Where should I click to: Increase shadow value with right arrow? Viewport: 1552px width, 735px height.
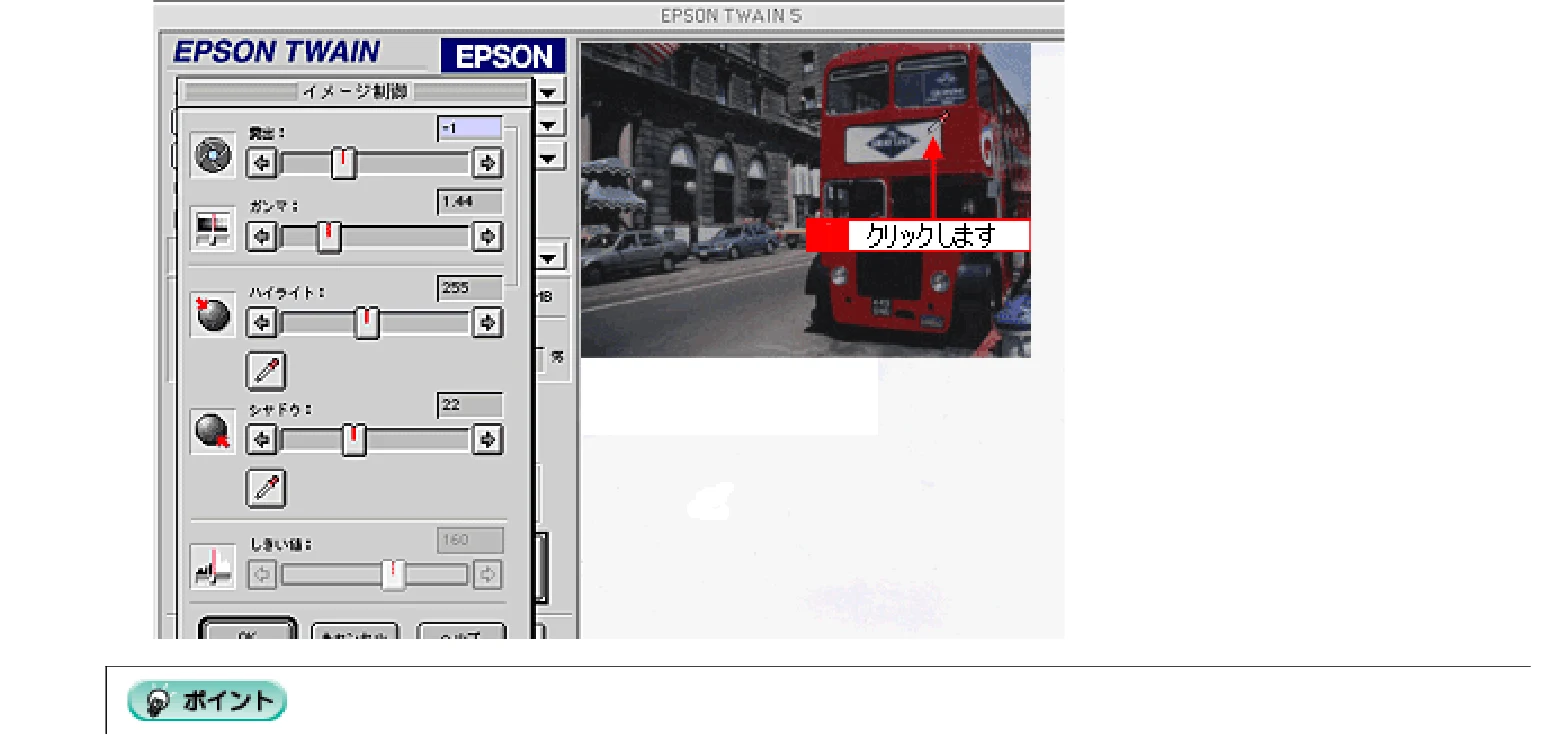[487, 439]
